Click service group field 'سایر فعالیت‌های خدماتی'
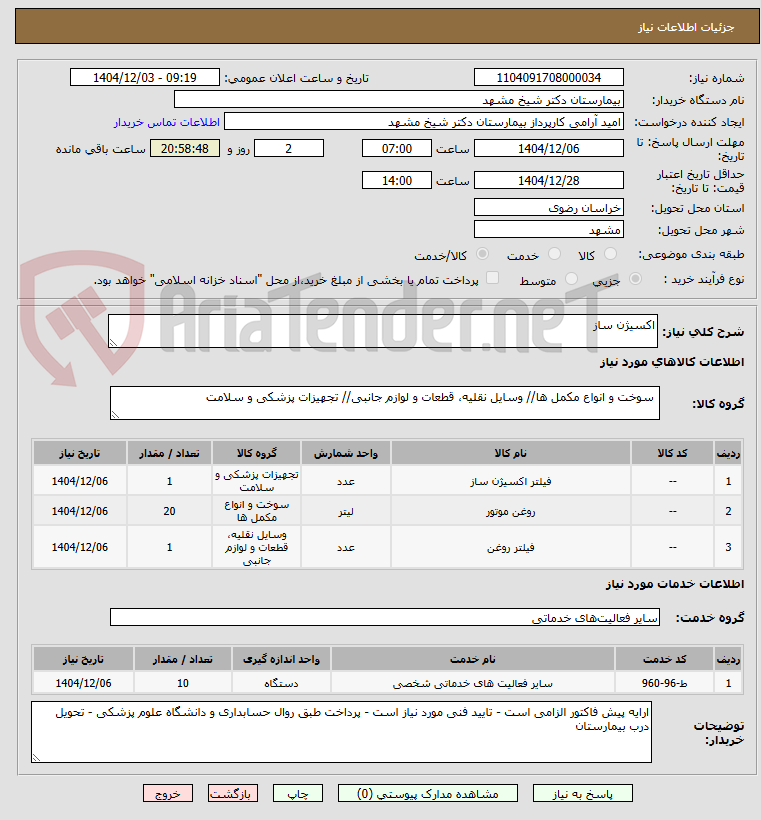Image resolution: width=761 pixels, height=820 pixels. [x=385, y=618]
